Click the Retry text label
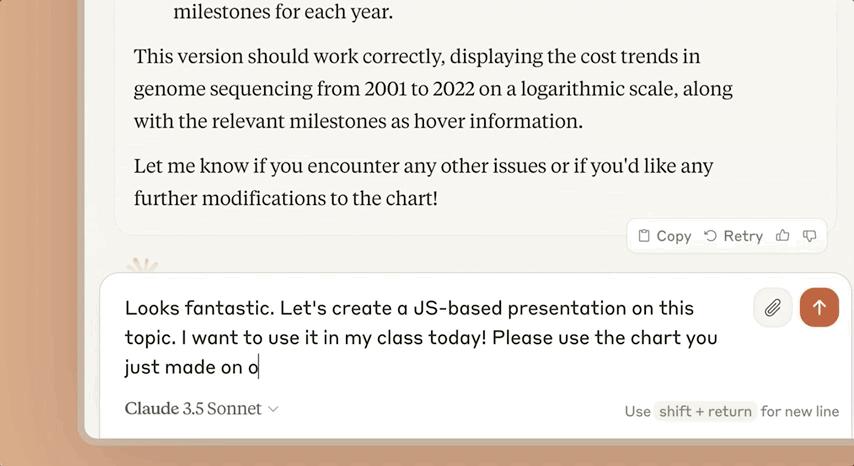Image resolution: width=854 pixels, height=466 pixels. (x=743, y=236)
